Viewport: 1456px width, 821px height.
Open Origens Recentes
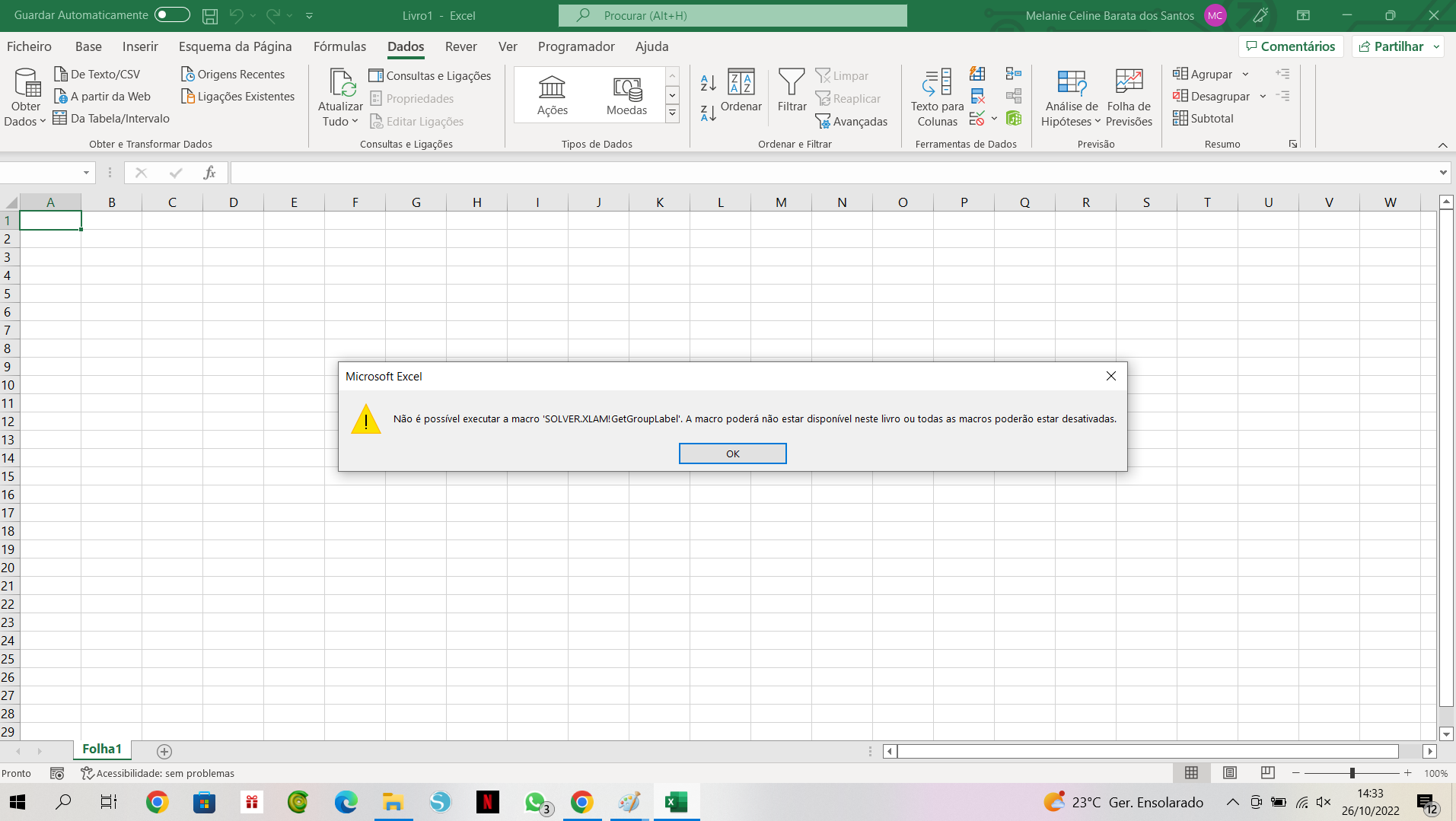click(233, 74)
